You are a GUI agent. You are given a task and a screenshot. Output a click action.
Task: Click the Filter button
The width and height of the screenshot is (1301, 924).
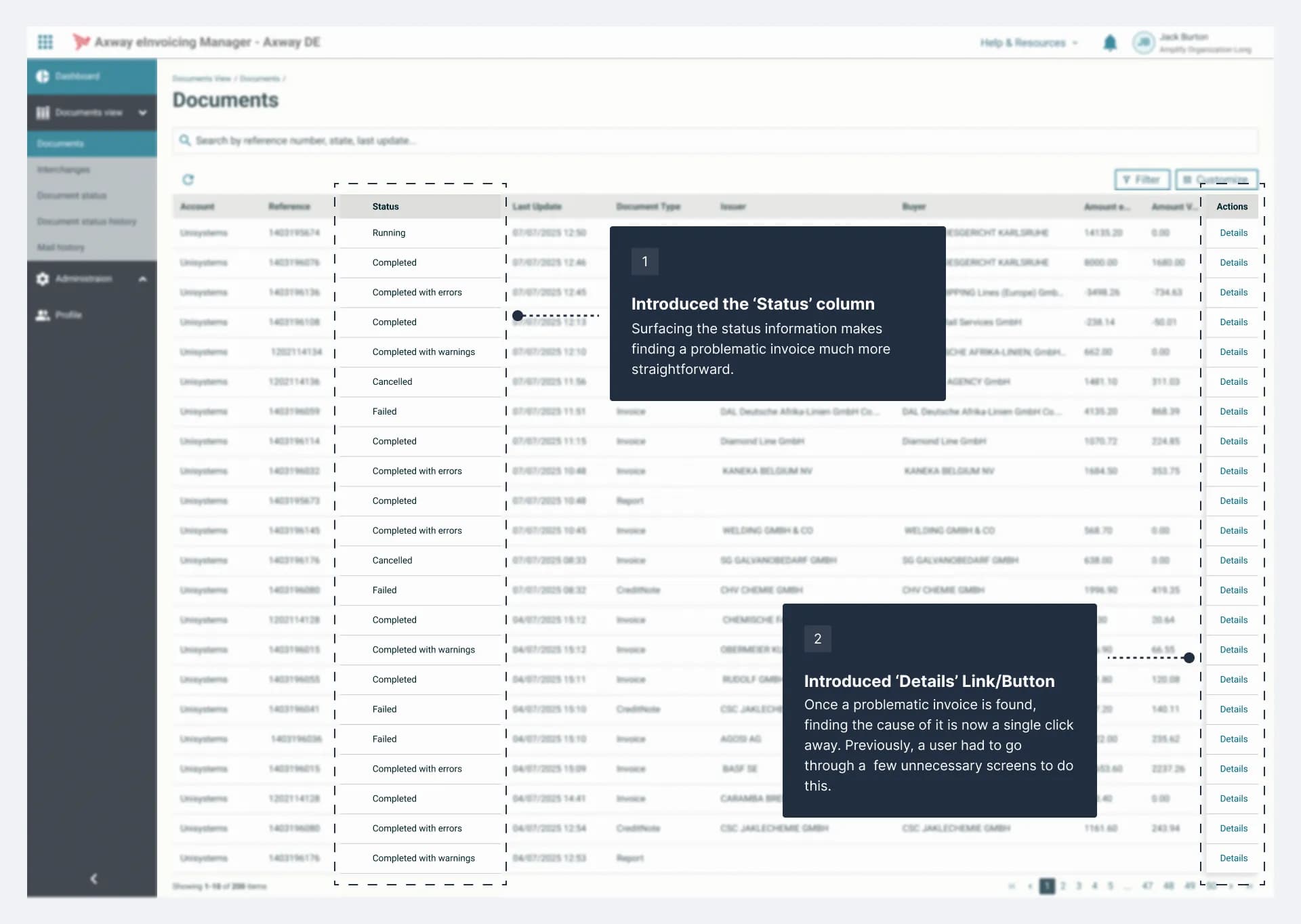click(x=1142, y=180)
